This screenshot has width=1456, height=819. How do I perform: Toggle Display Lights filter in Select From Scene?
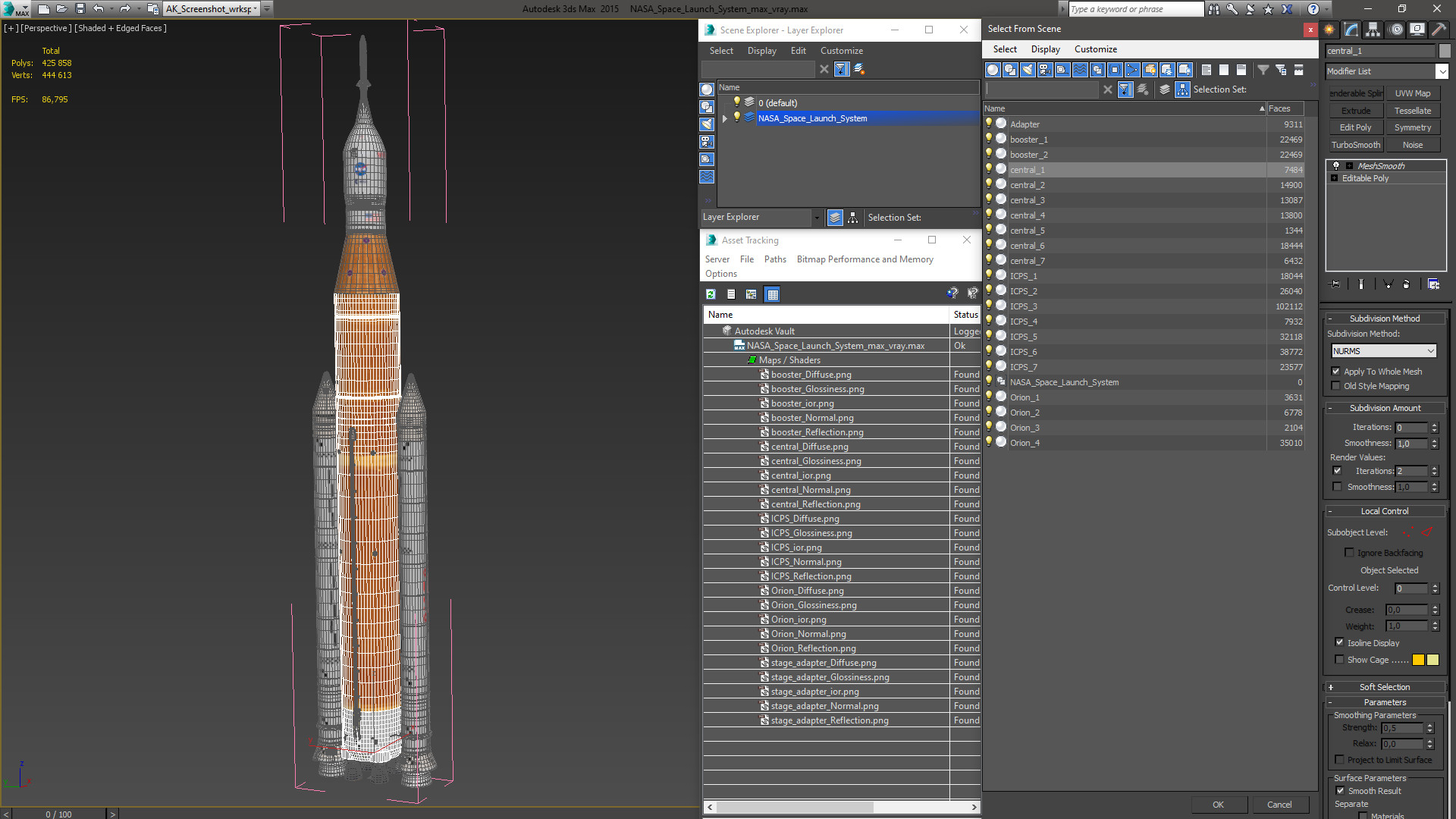[x=1028, y=70]
